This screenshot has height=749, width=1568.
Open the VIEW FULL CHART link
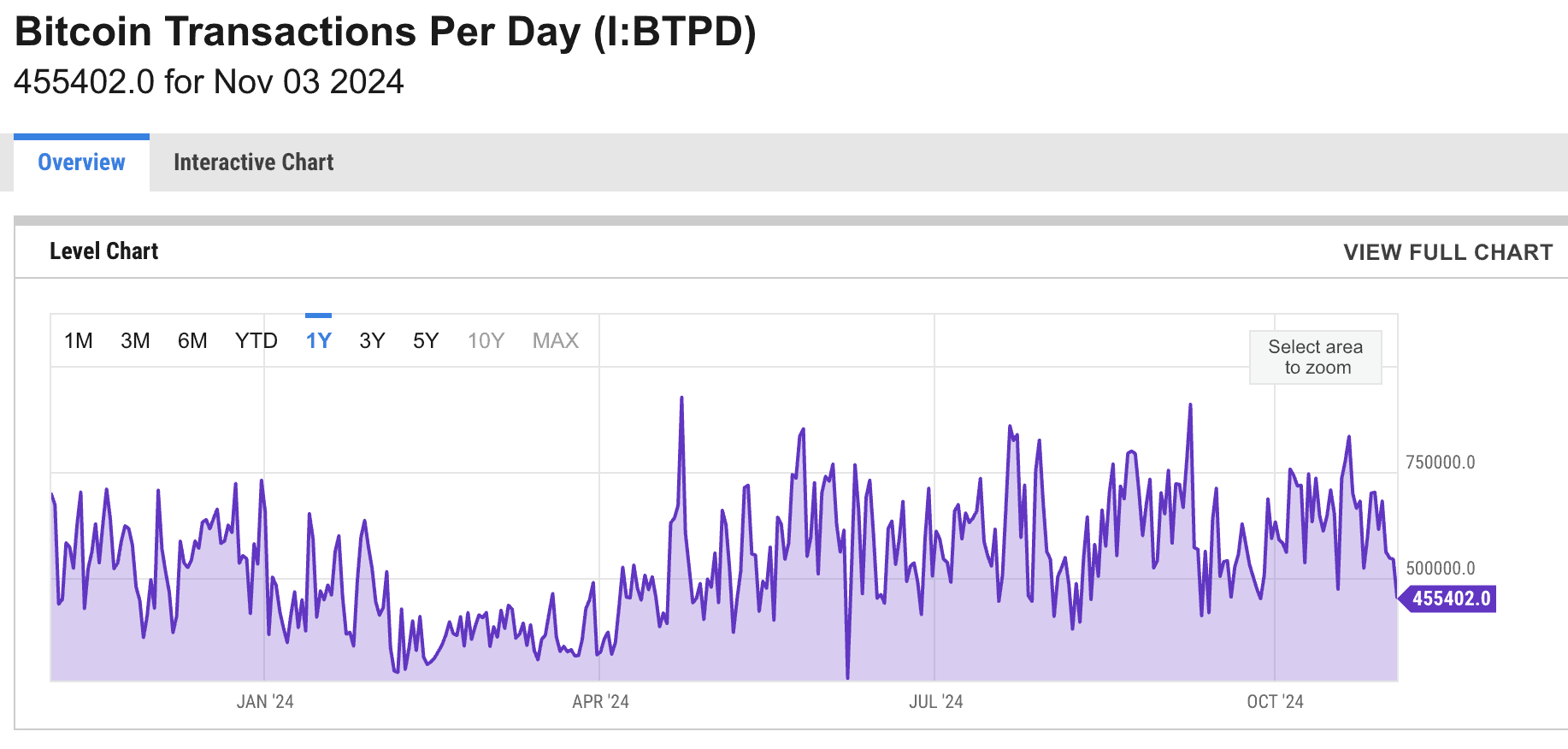coord(1448,252)
